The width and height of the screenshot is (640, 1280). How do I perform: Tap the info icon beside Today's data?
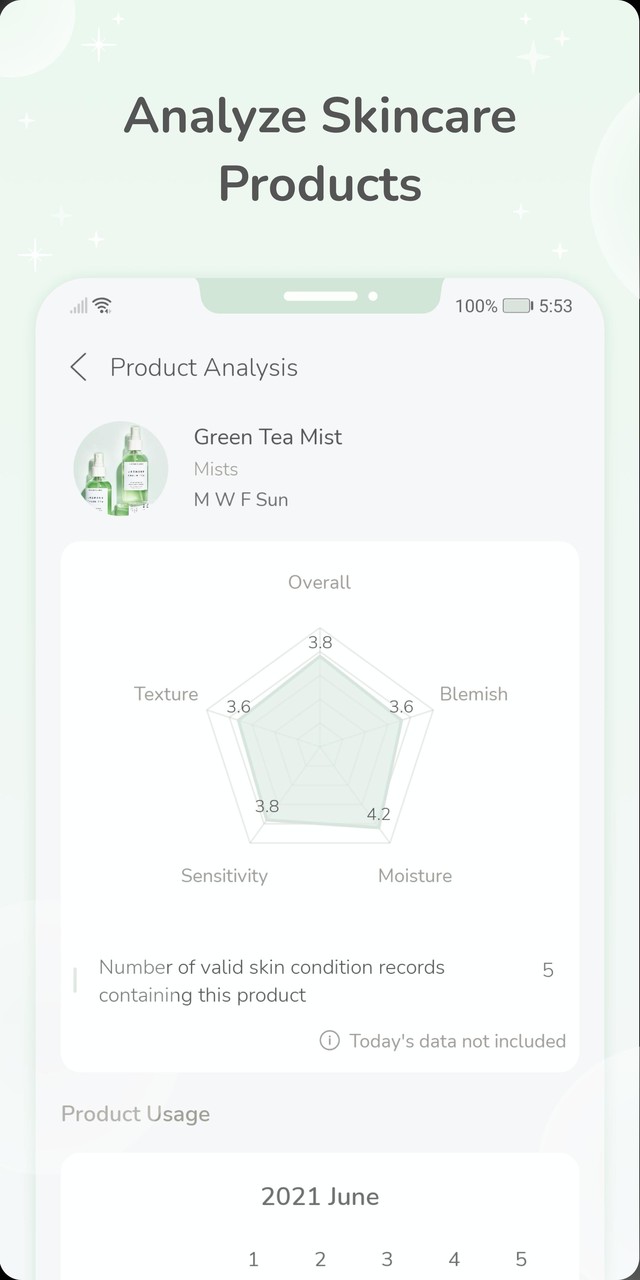tap(329, 1041)
